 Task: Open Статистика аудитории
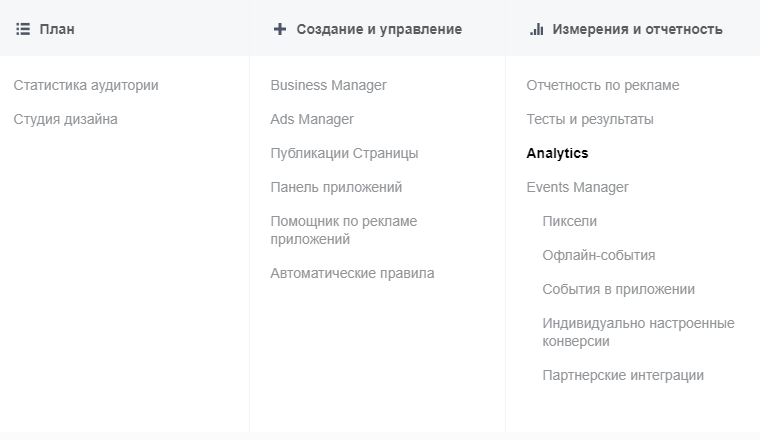coord(86,85)
